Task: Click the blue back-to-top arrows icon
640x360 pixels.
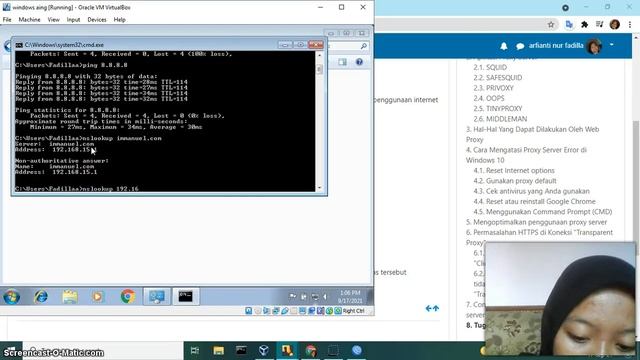Action: 432,308
